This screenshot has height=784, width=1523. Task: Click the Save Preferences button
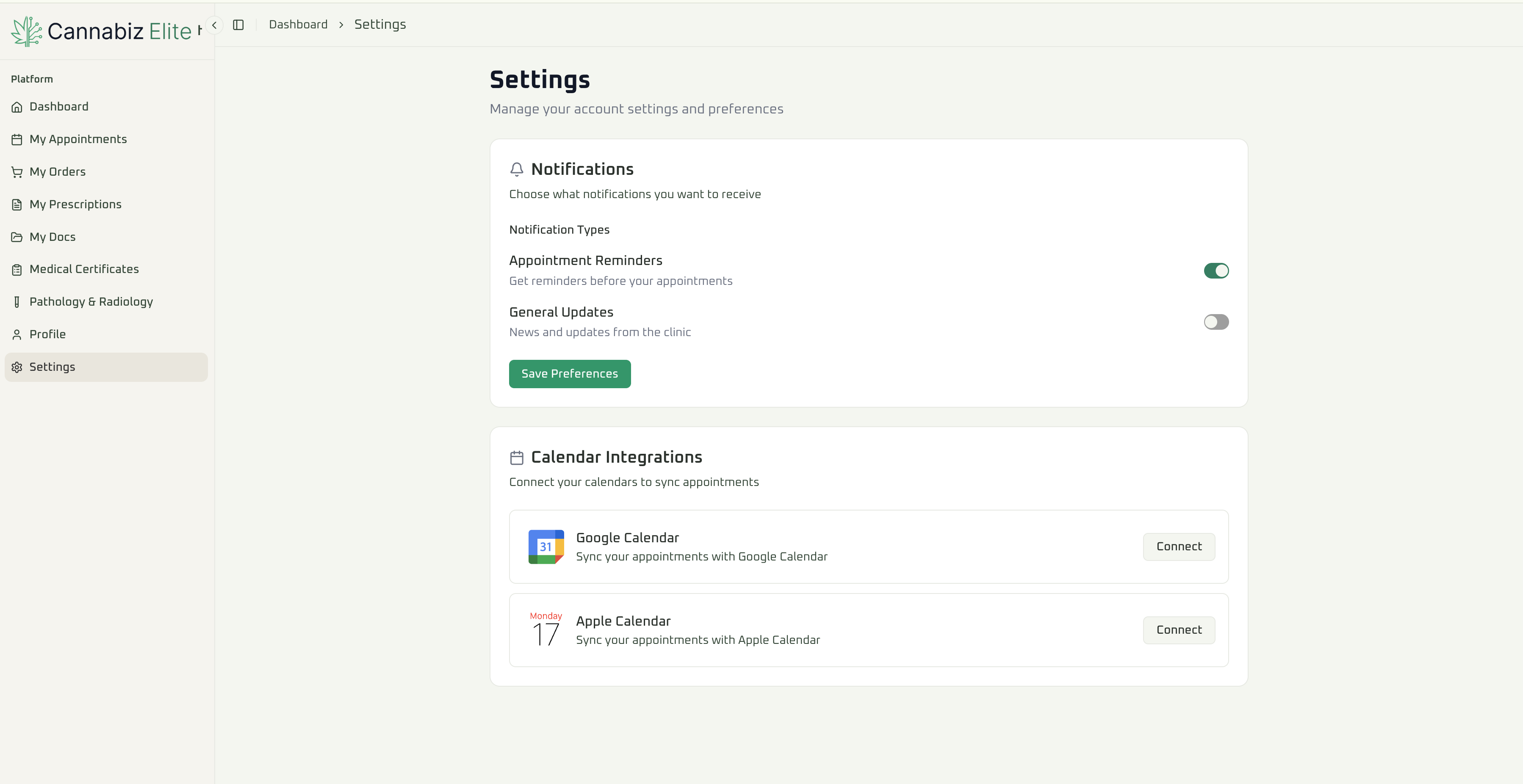point(569,373)
